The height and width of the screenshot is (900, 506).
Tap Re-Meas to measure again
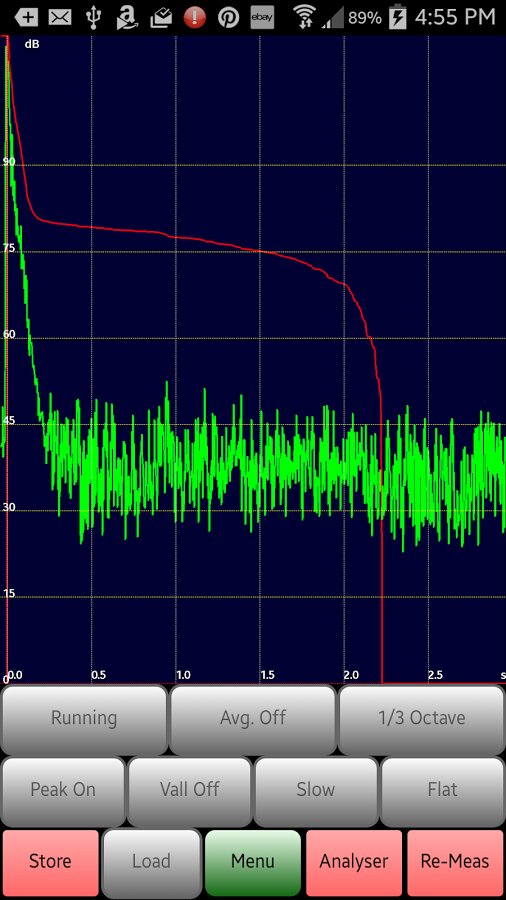coord(455,862)
